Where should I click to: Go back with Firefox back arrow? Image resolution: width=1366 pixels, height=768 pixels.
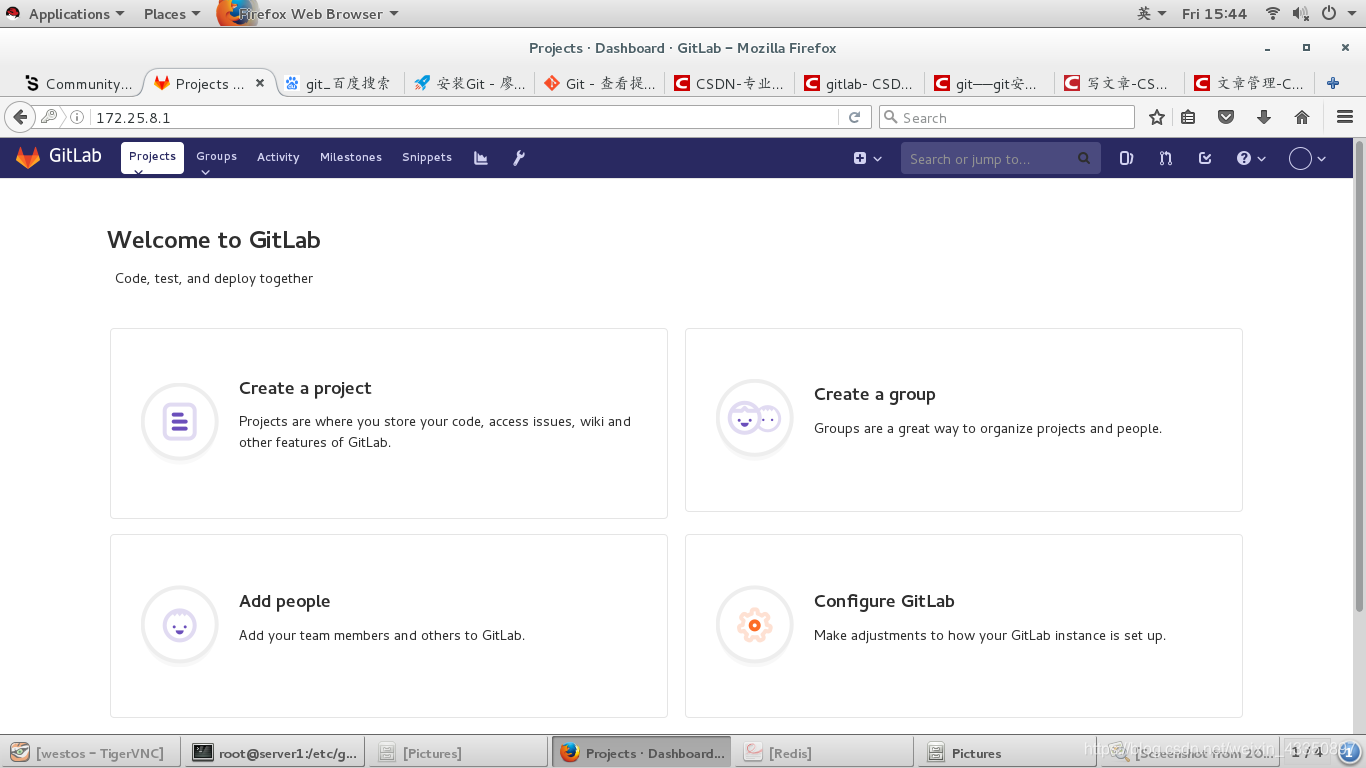click(x=20, y=117)
